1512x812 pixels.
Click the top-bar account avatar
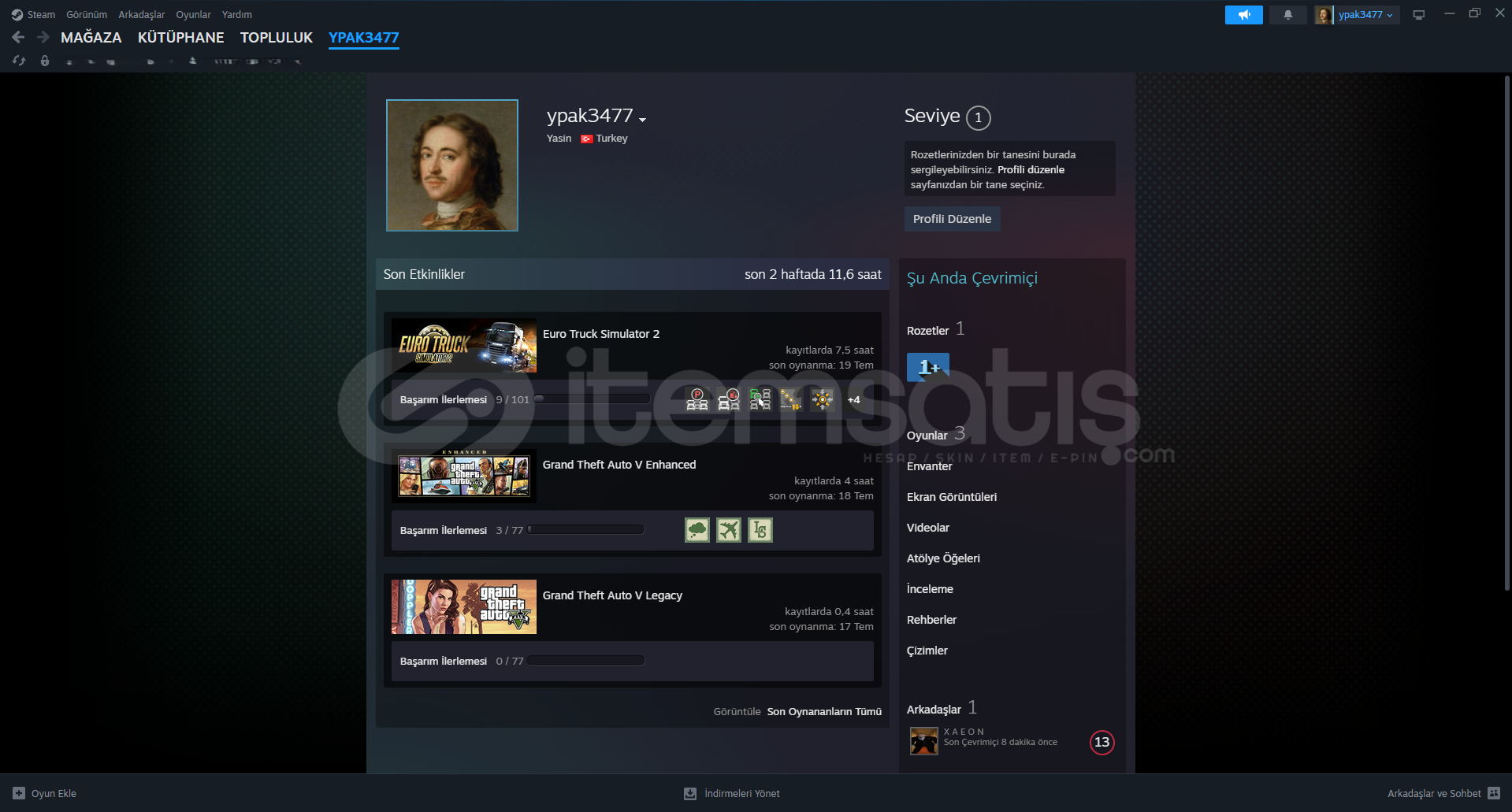click(1324, 15)
